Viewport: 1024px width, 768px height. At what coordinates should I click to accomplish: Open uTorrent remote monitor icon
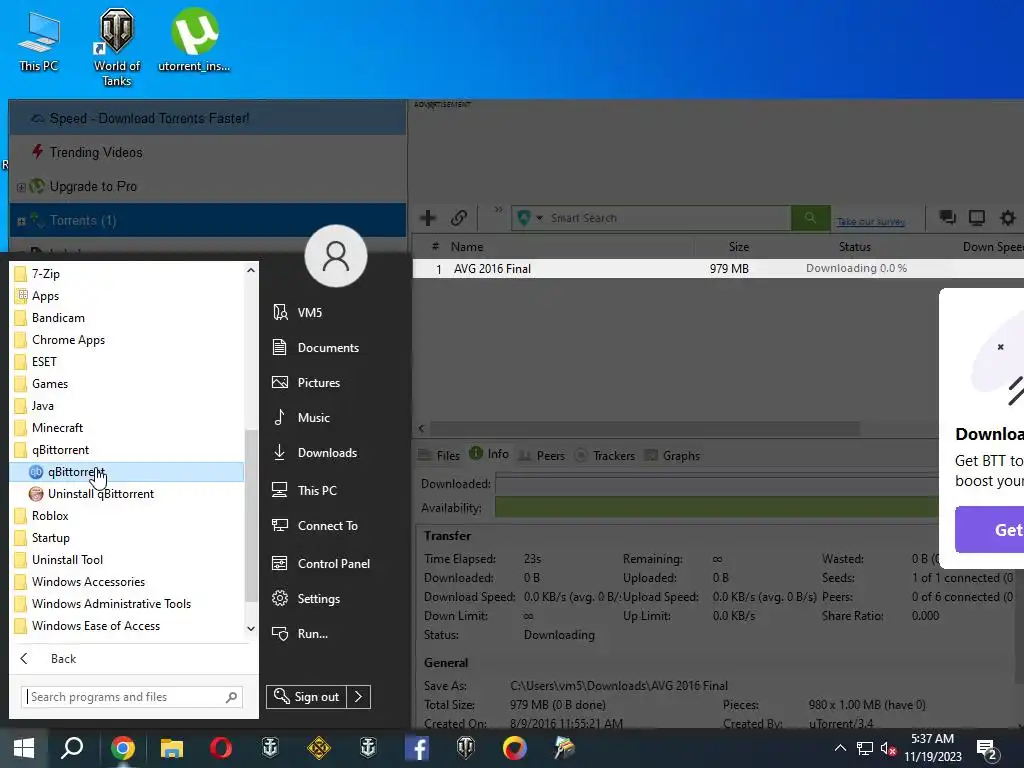977,217
